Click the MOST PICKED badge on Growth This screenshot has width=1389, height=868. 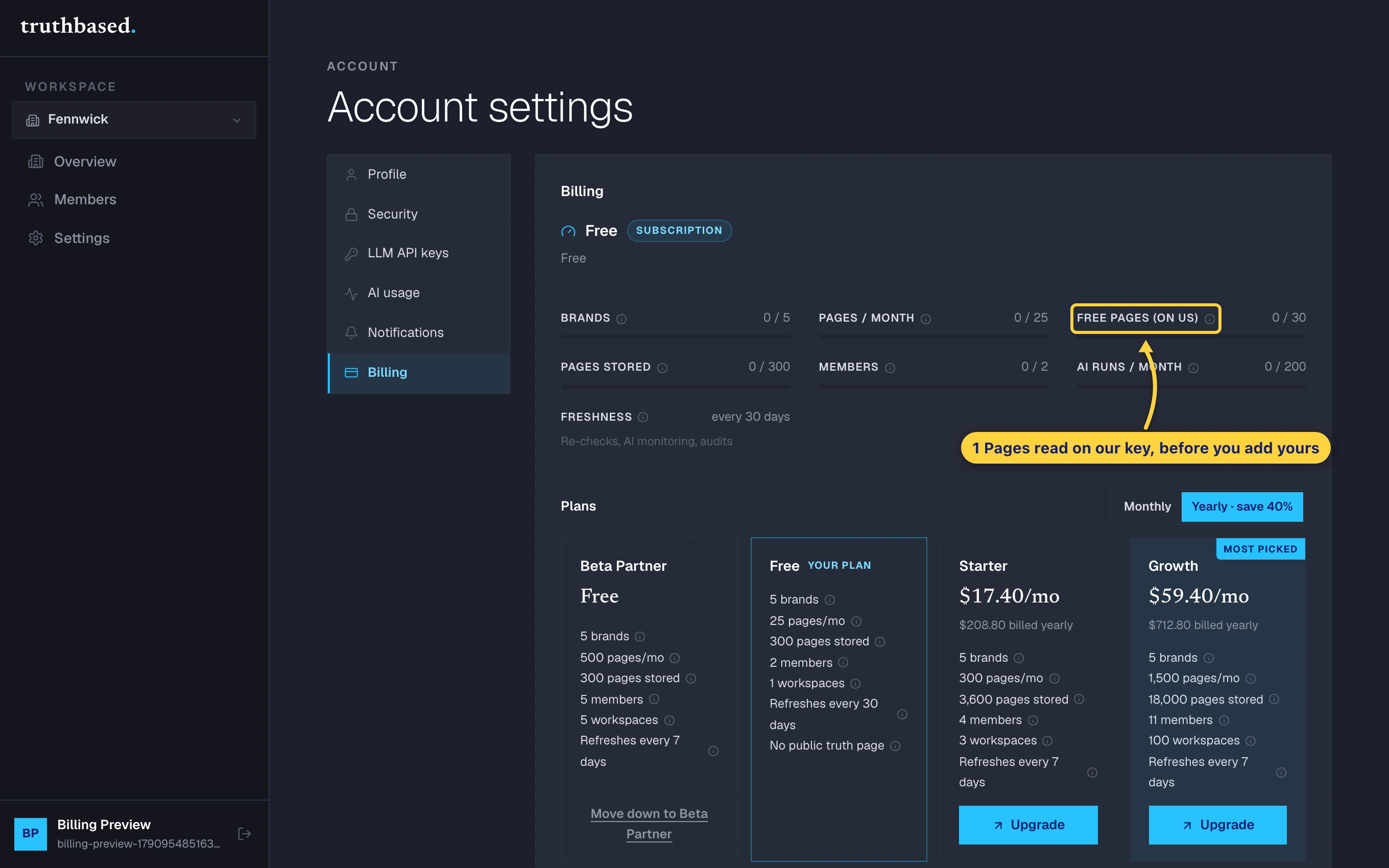pyautogui.click(x=1260, y=549)
